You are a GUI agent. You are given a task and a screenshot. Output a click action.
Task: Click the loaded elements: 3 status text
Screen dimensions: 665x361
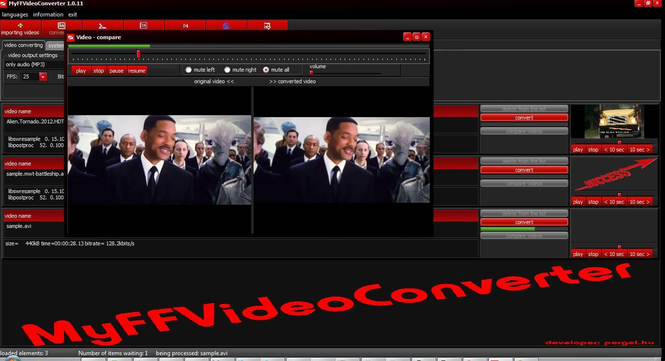[24, 353]
